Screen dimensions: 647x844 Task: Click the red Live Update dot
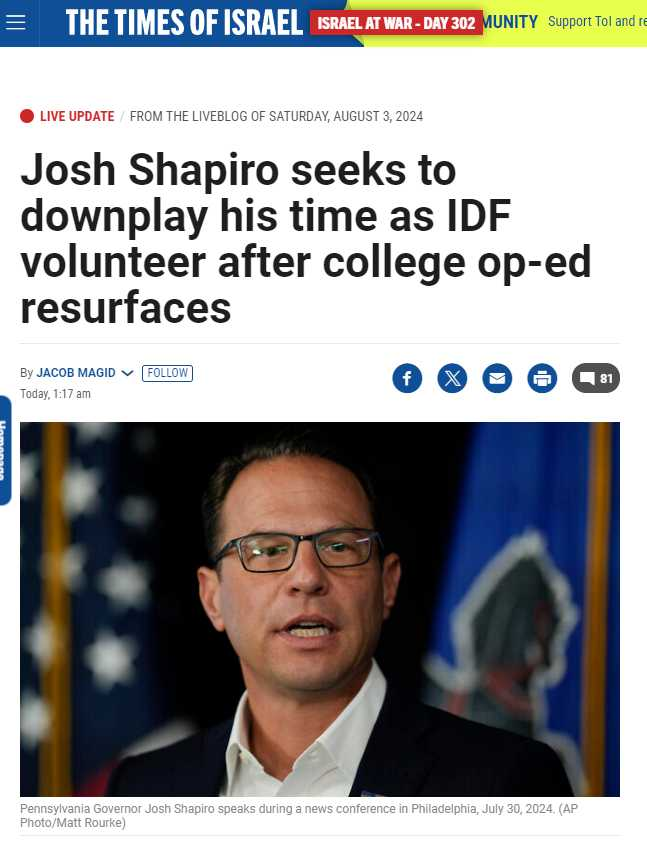(x=27, y=116)
